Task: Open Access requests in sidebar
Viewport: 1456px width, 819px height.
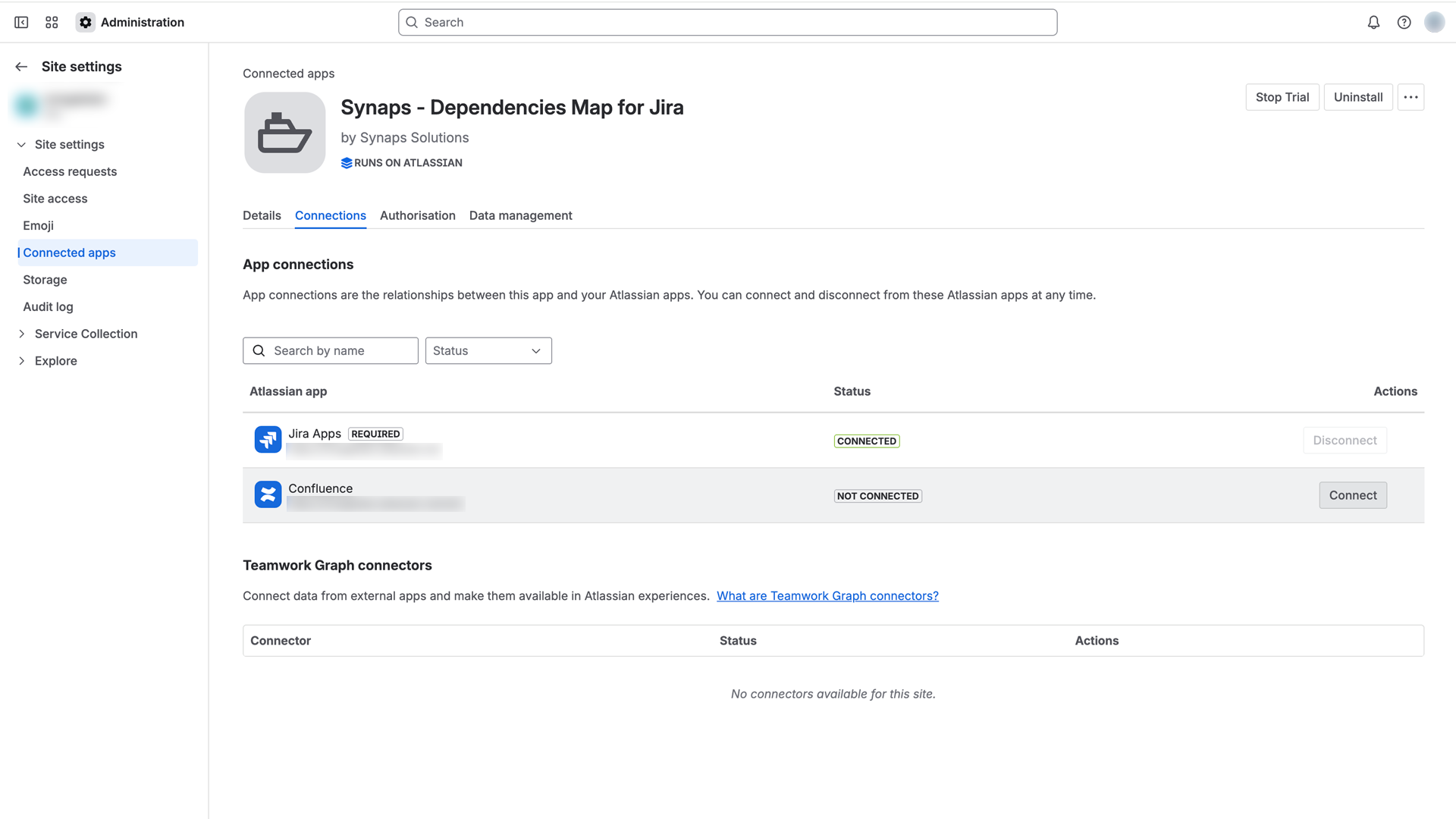Action: click(70, 171)
